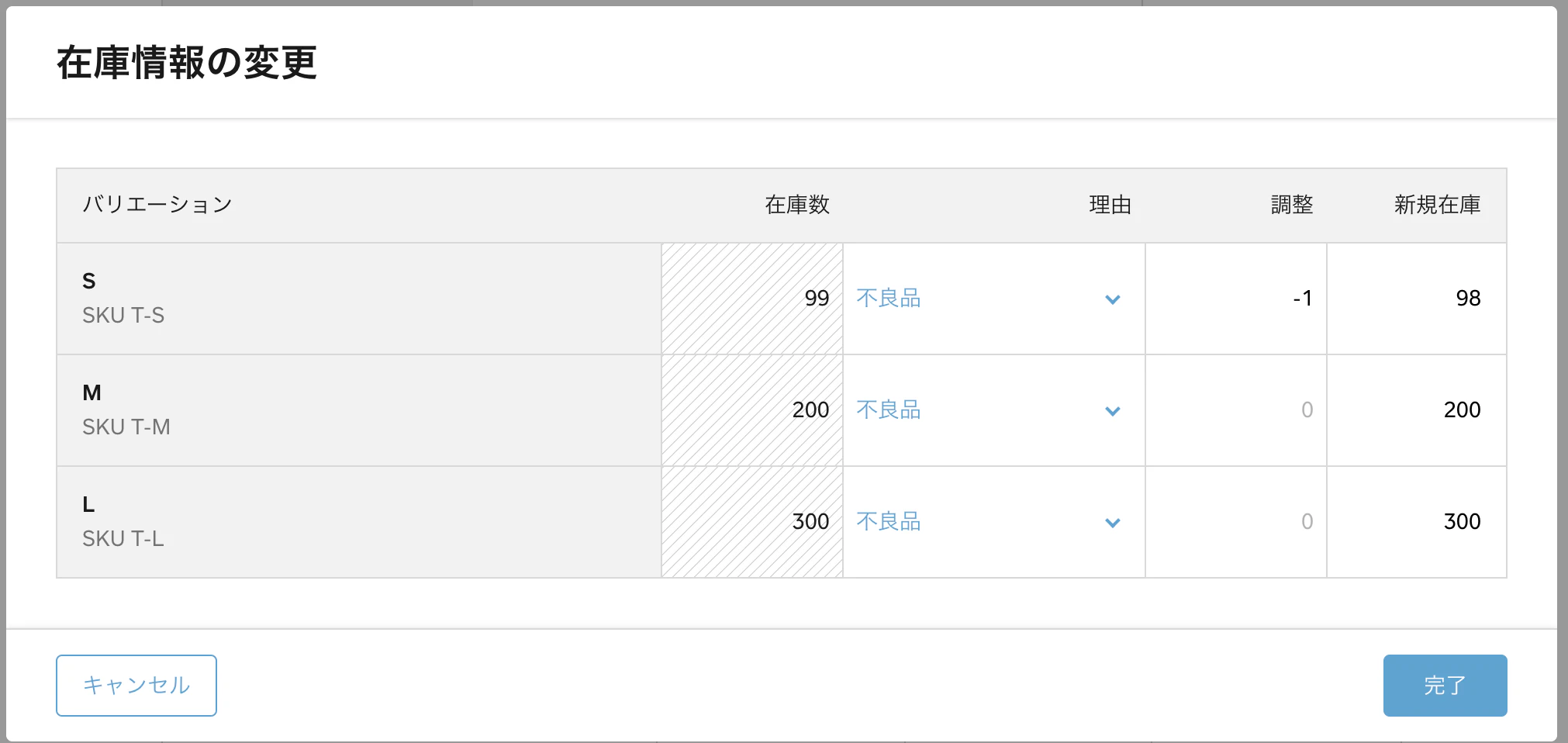
Task: Click the キャンセル button
Action: pyautogui.click(x=136, y=685)
